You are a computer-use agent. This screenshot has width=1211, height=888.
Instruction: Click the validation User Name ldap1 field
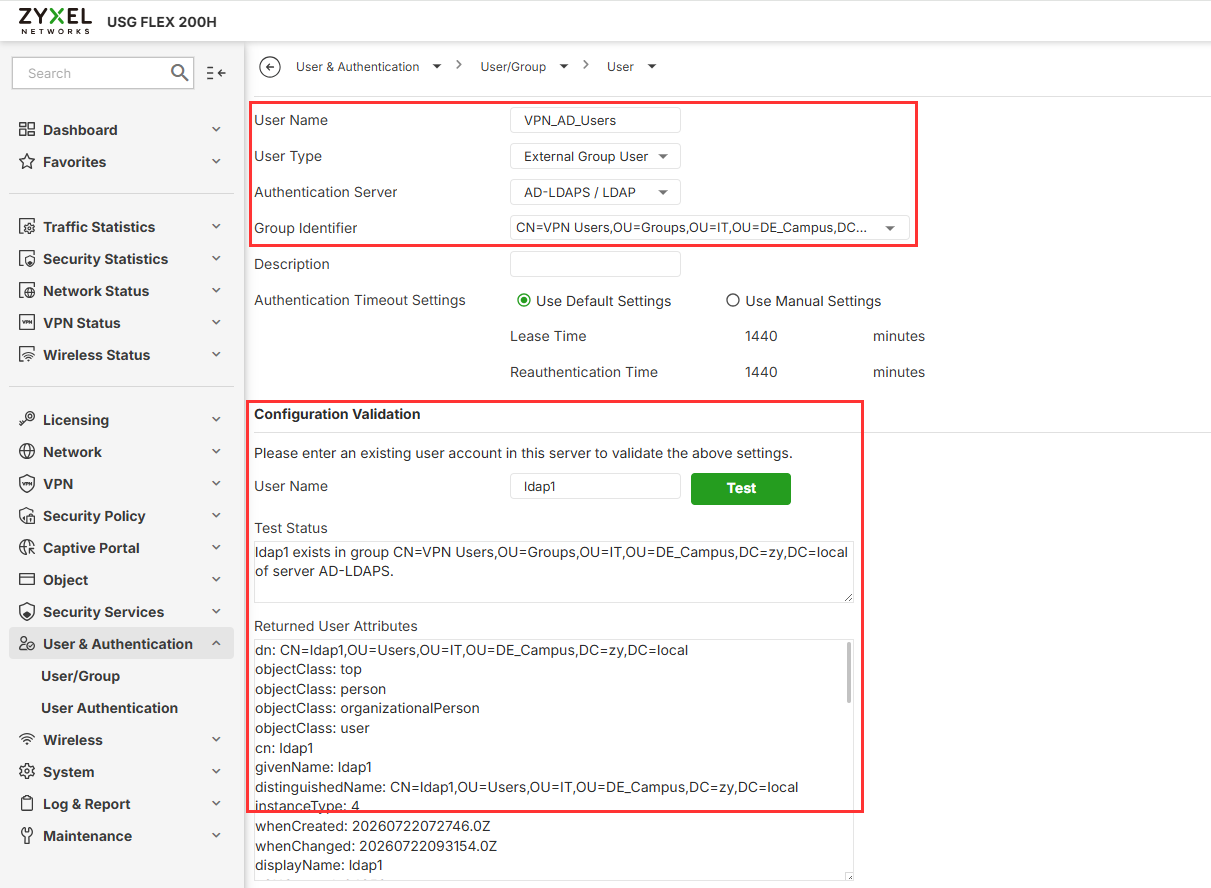(x=595, y=486)
